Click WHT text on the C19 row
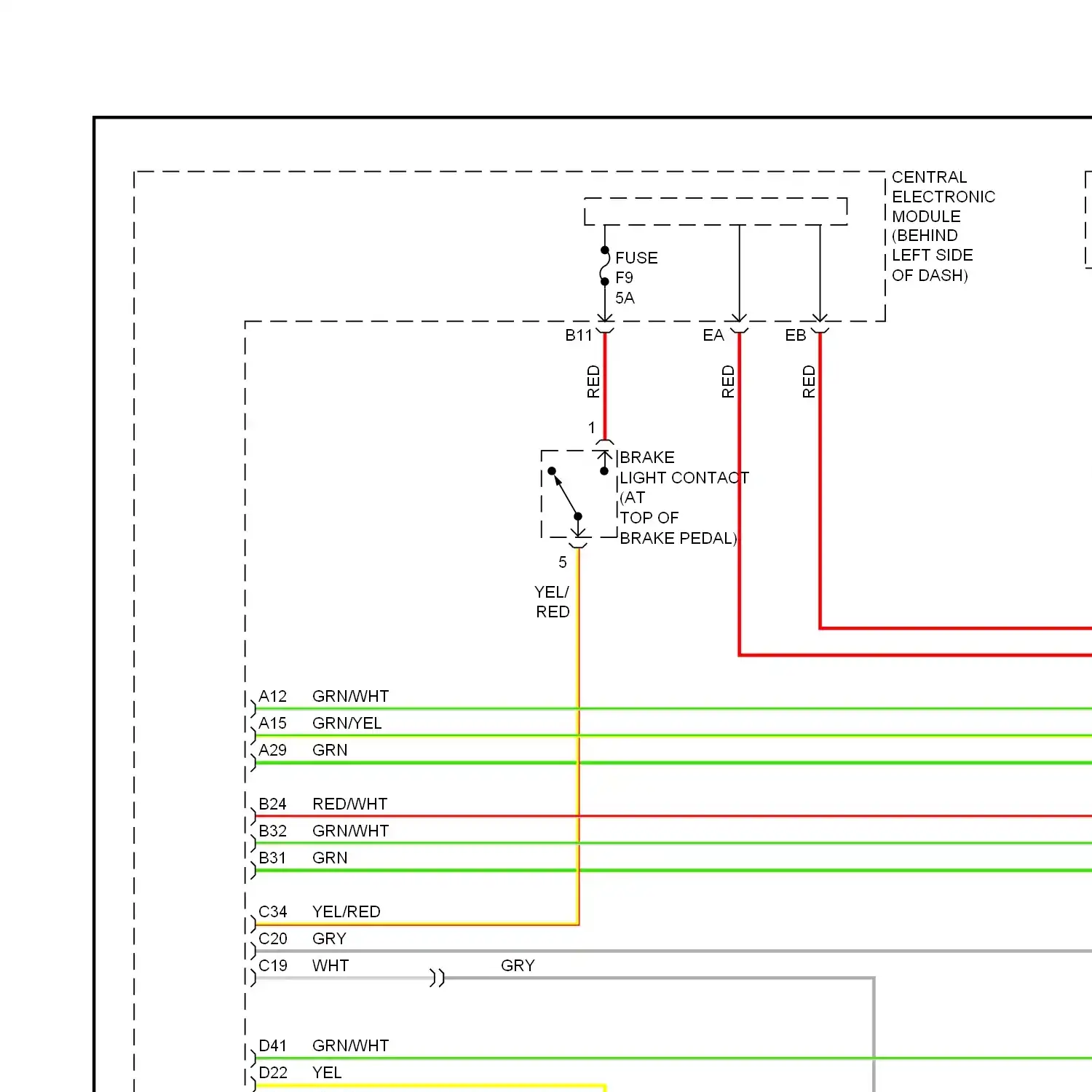1092x1092 pixels. coord(331,966)
